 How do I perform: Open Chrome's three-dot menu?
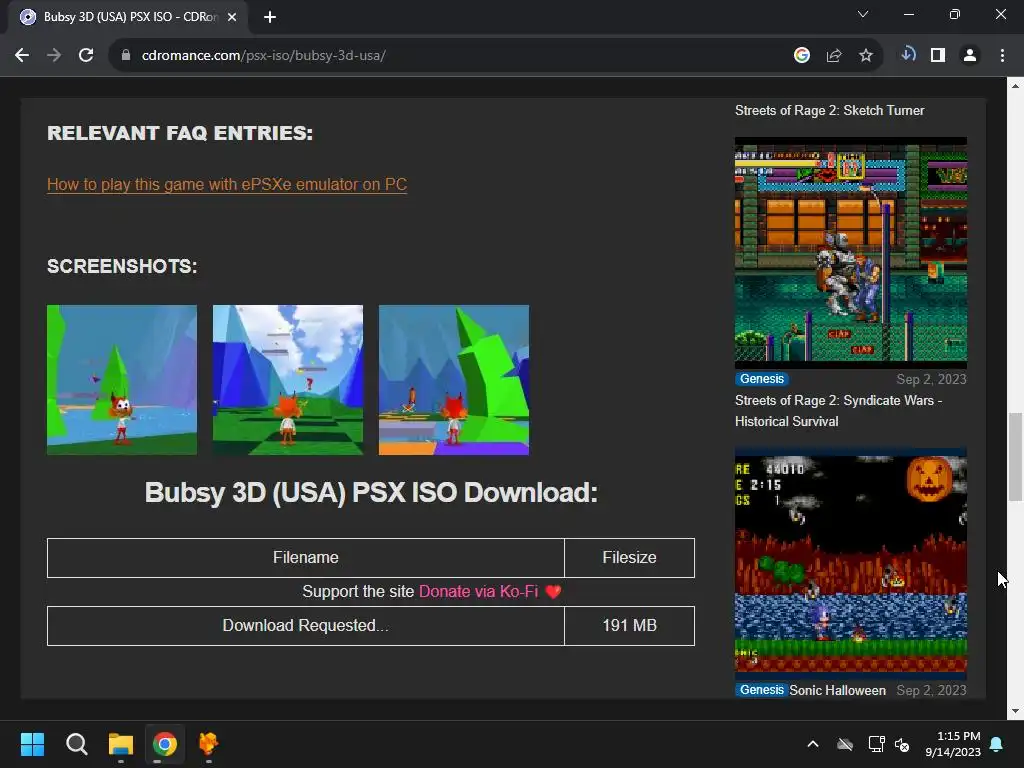[x=1002, y=56]
